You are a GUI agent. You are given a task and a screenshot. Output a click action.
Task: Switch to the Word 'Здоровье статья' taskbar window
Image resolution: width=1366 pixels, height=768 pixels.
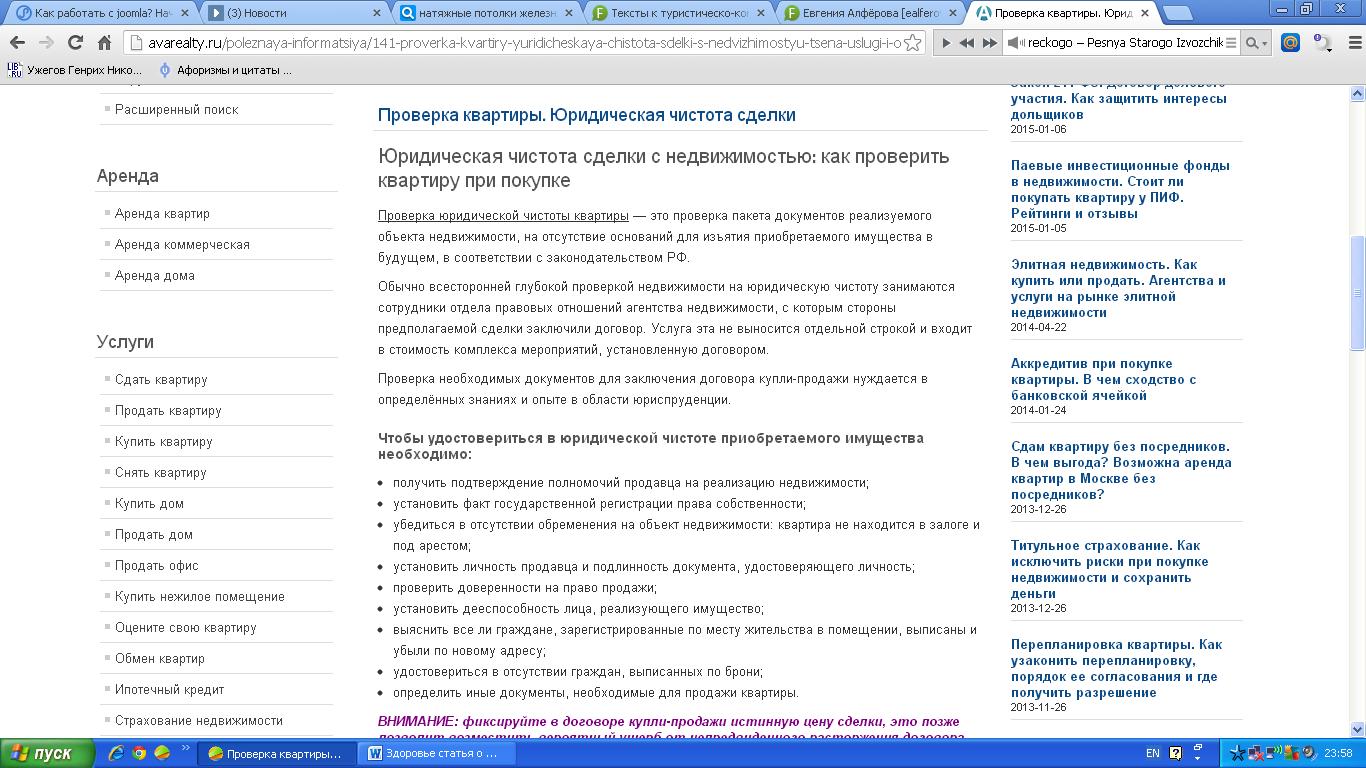pyautogui.click(x=438, y=753)
